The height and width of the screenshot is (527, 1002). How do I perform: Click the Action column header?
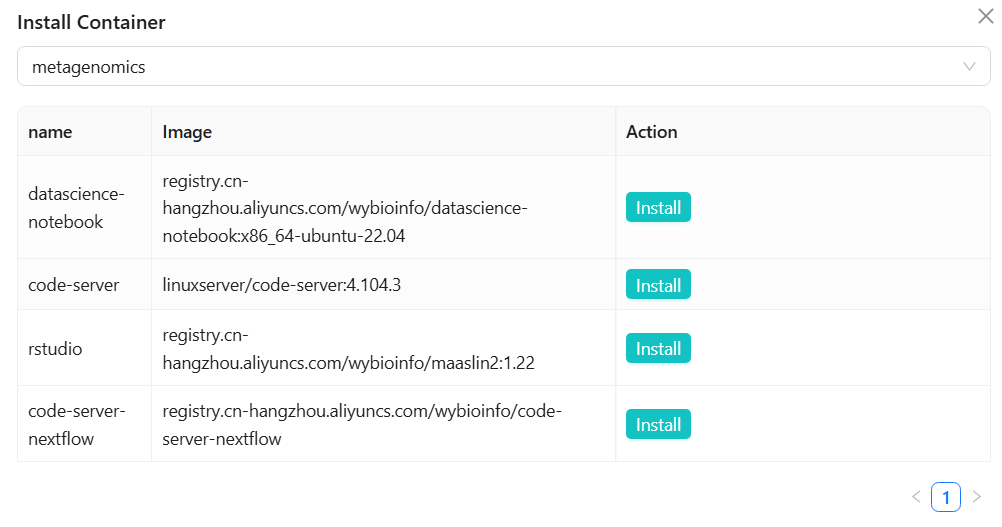pyautogui.click(x=651, y=132)
